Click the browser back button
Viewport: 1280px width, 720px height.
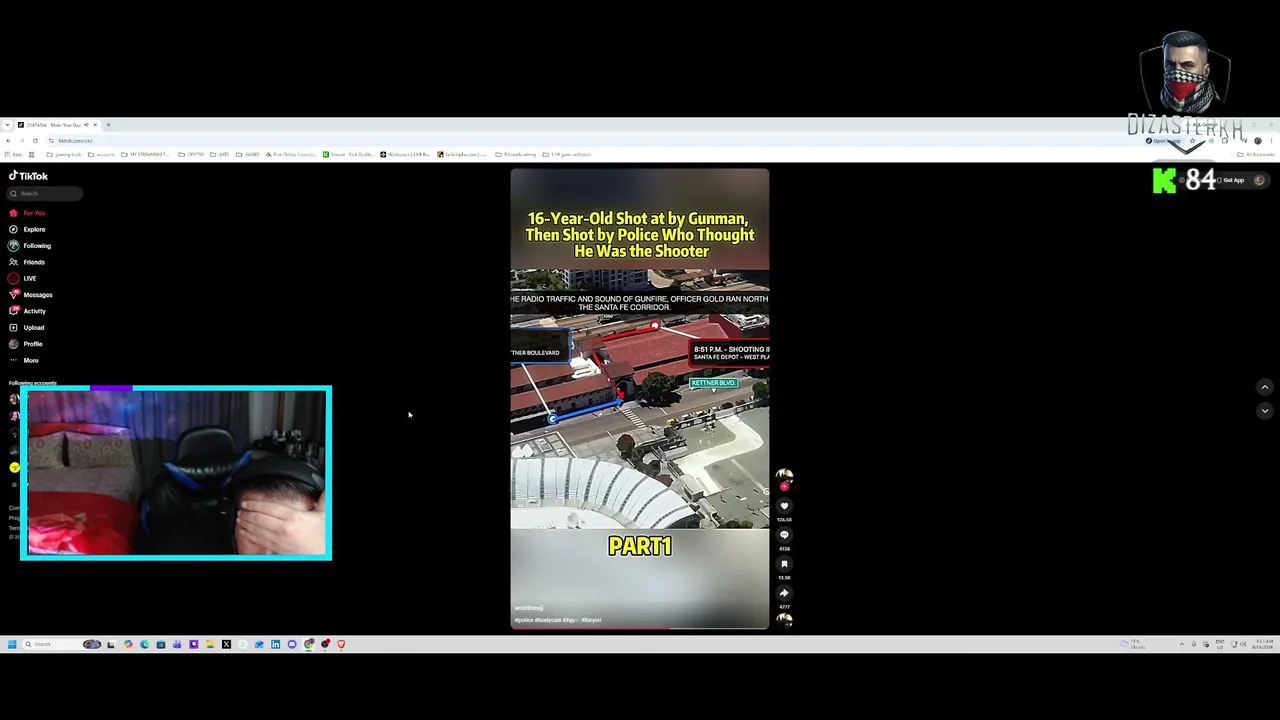click(8, 141)
